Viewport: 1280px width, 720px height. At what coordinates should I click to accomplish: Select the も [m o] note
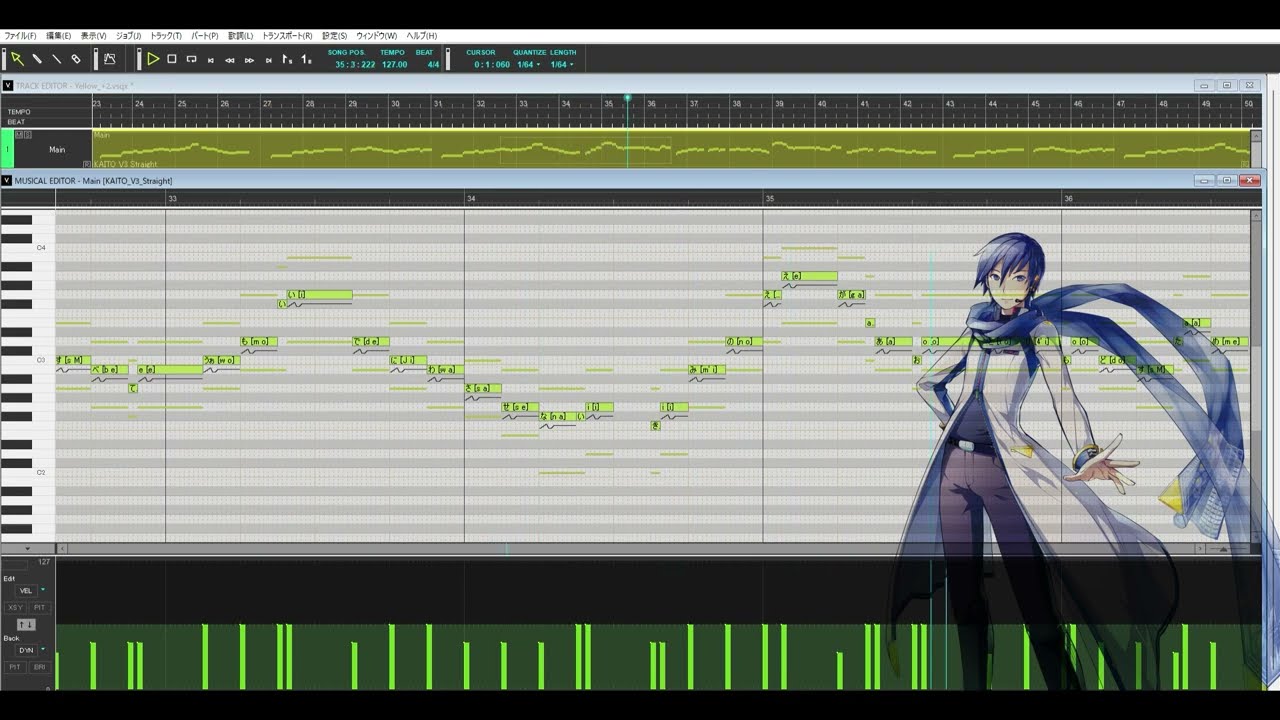pyautogui.click(x=258, y=342)
